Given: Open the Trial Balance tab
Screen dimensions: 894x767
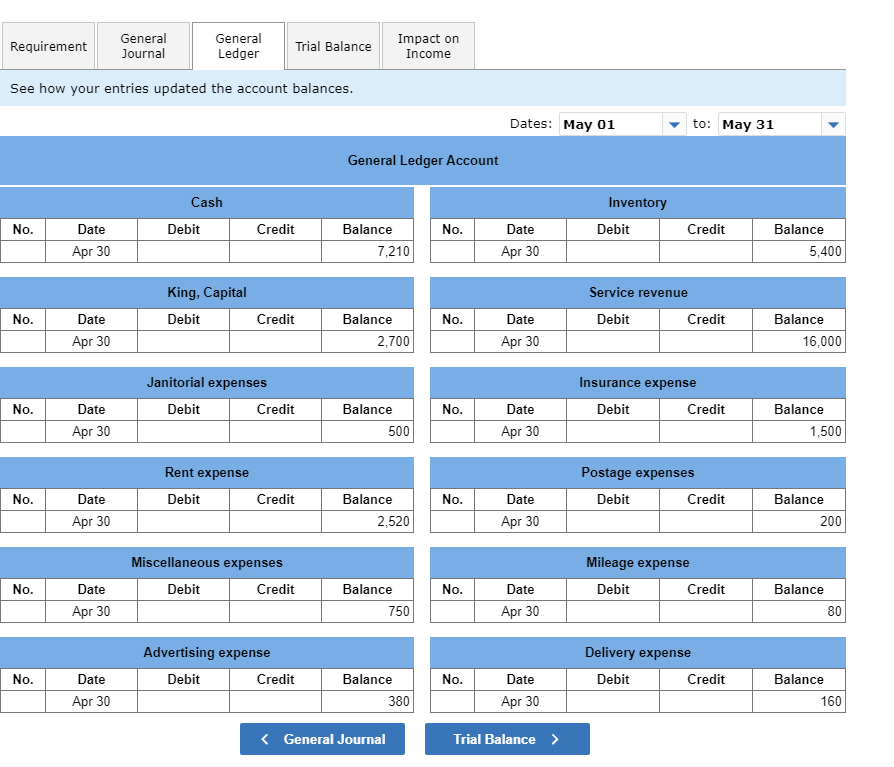Looking at the screenshot, I should [x=333, y=46].
